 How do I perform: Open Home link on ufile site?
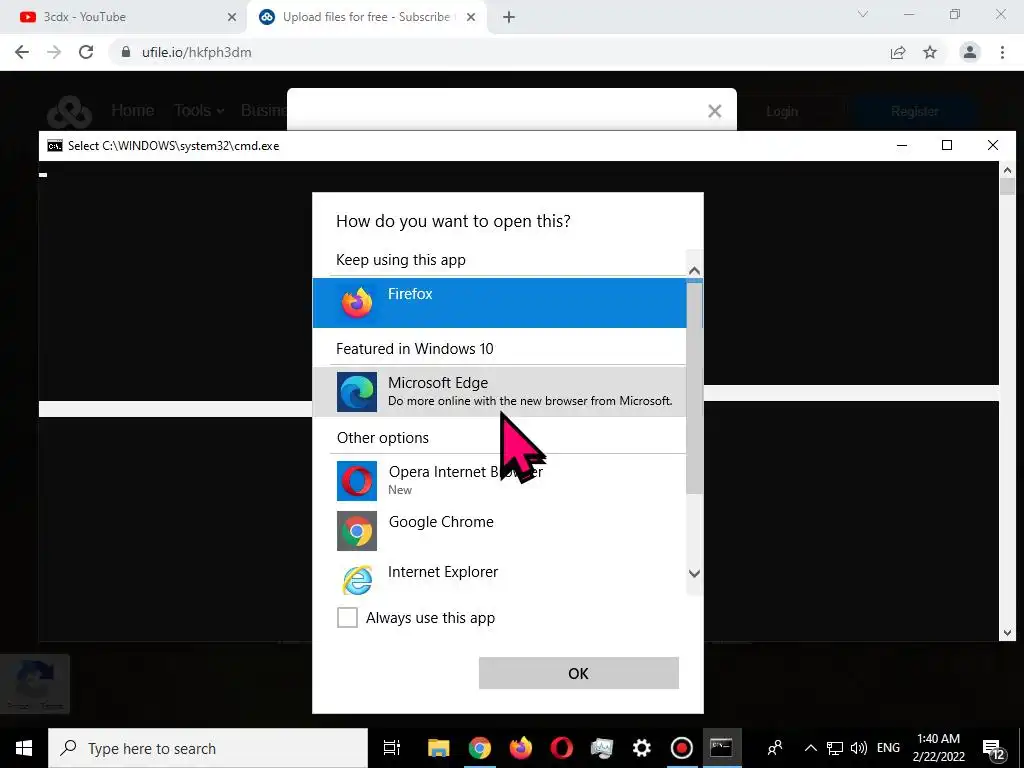click(133, 110)
